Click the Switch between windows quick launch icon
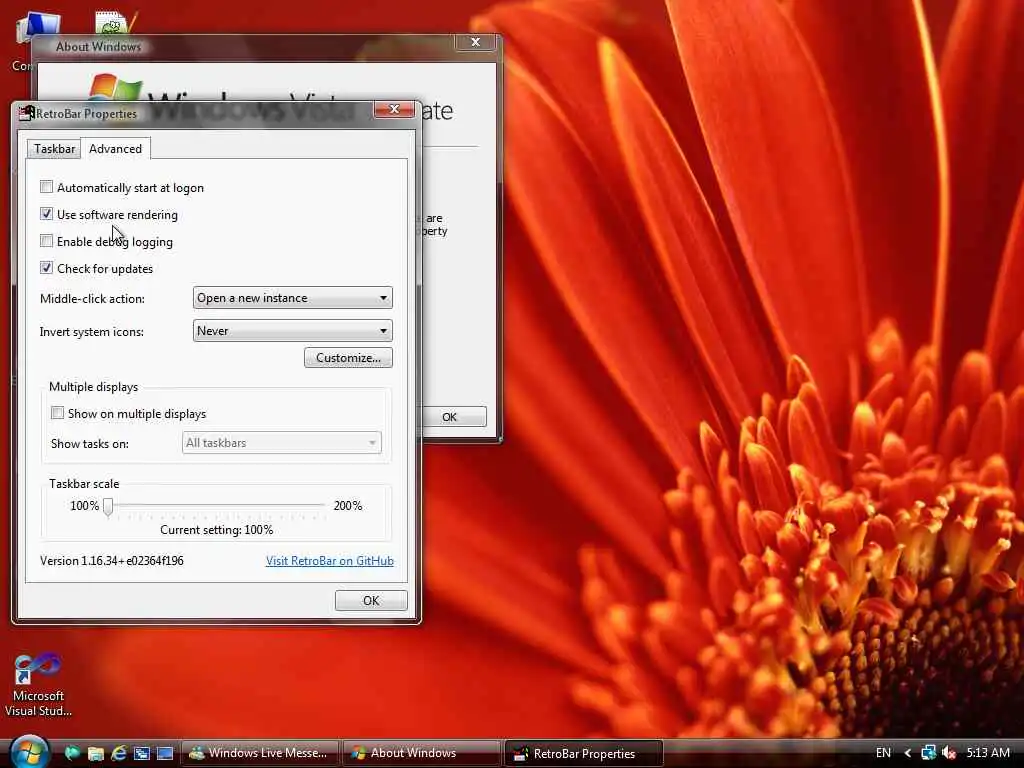The width and height of the screenshot is (1024, 768). point(142,754)
